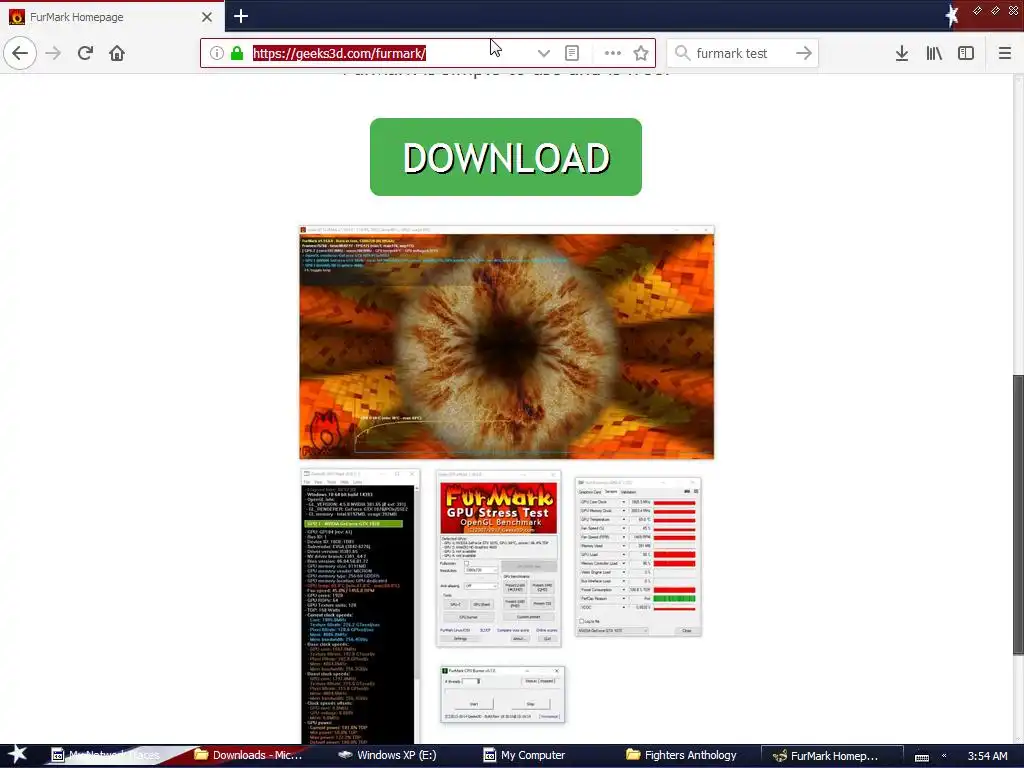Open the GPU-Z sensors screenshot
Screen dimensions: 1024x768
pyautogui.click(x=638, y=556)
